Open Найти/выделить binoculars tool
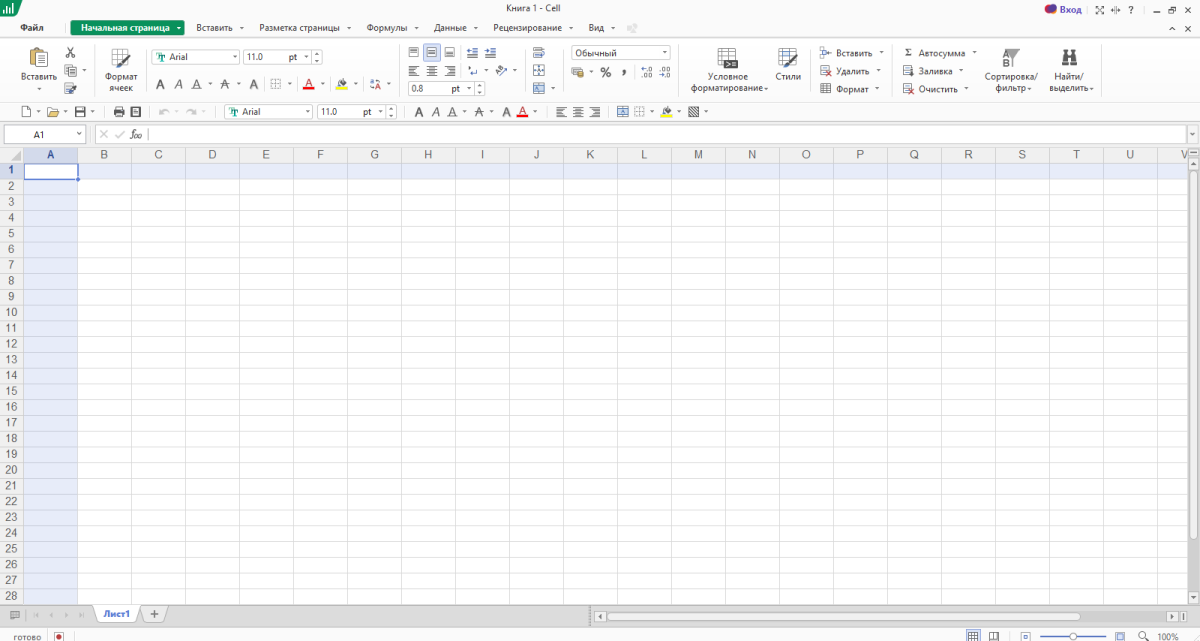Viewport: 1200px width, 641px height. point(1069,69)
